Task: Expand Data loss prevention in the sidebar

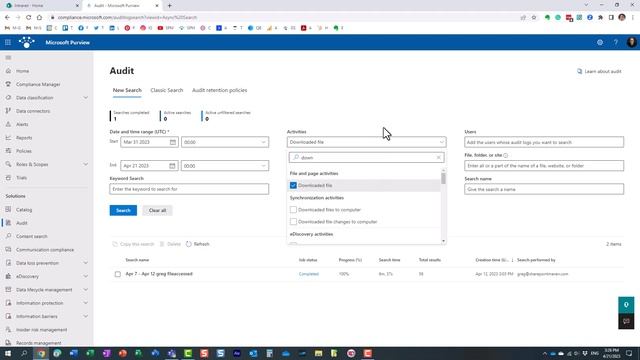Action: (86, 263)
